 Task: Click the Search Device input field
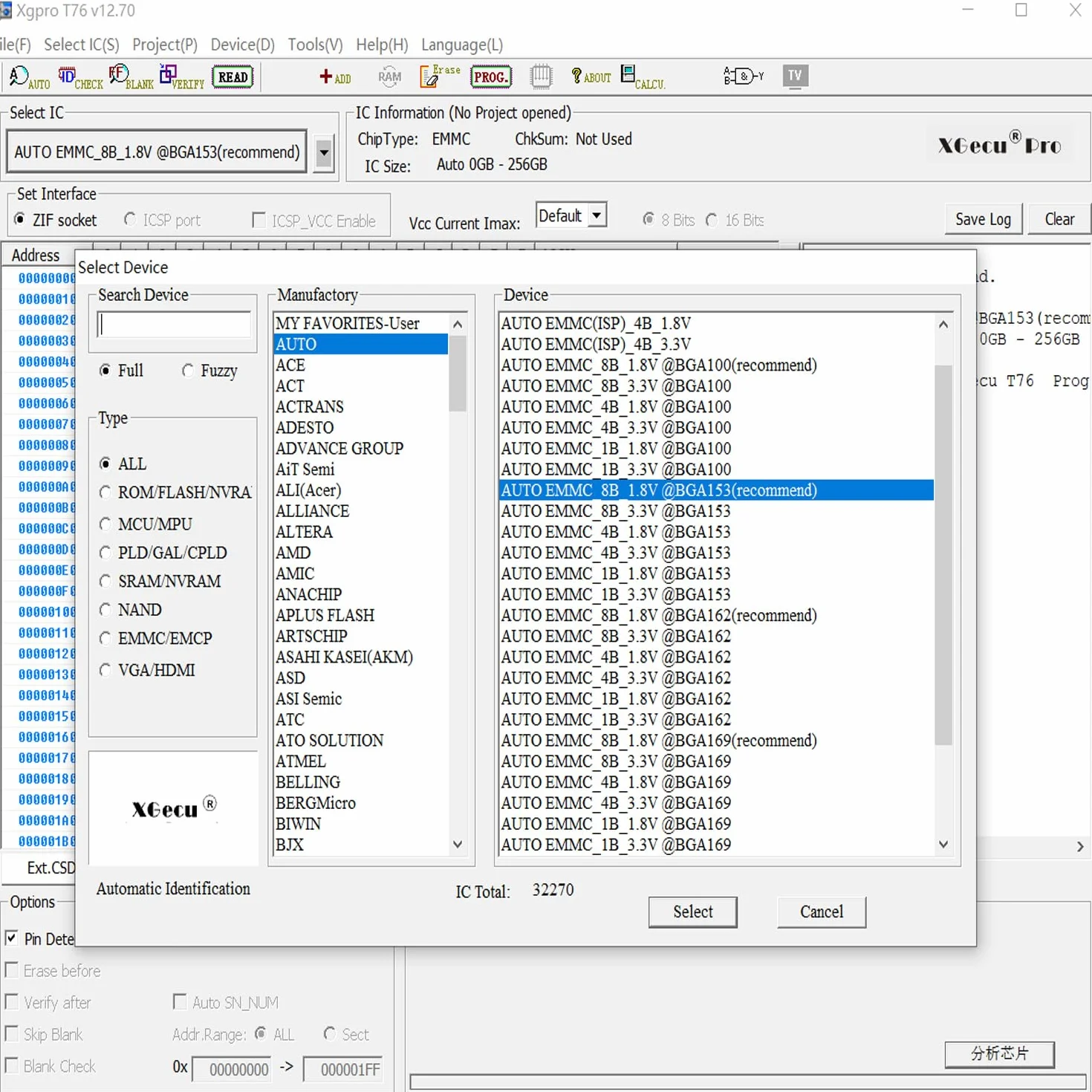click(x=175, y=325)
